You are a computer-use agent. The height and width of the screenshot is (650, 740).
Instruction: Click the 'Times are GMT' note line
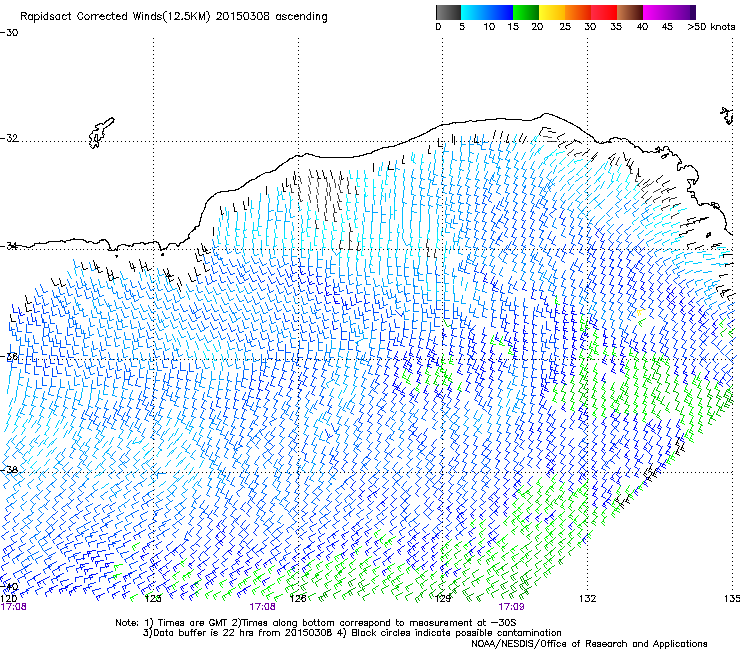(x=316, y=623)
